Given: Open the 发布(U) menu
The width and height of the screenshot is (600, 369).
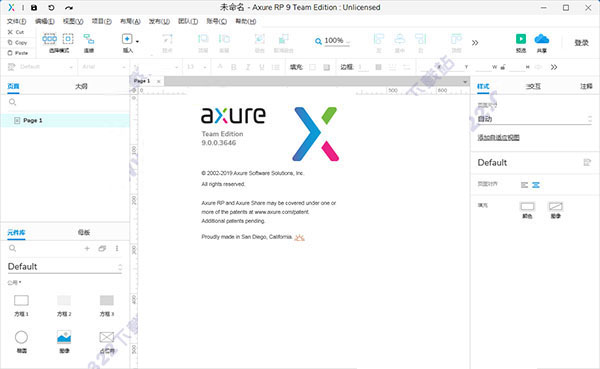Looking at the screenshot, I should coord(159,21).
